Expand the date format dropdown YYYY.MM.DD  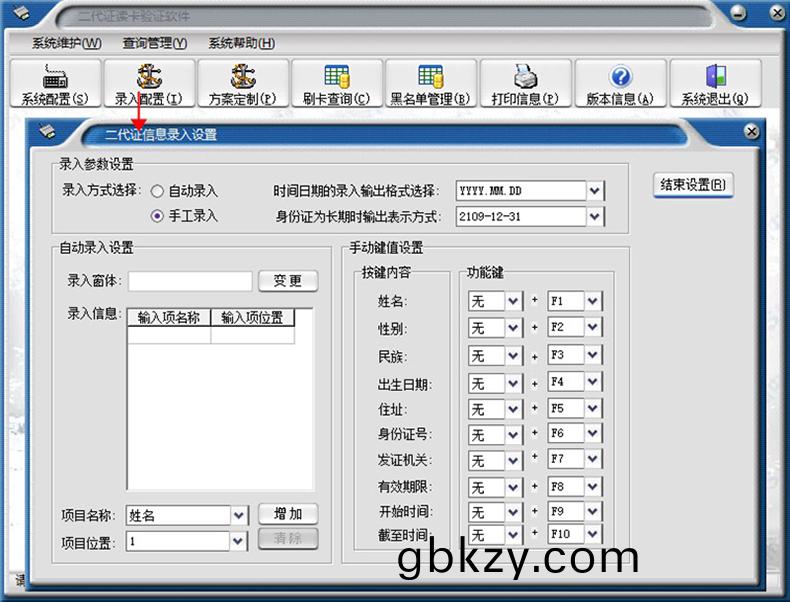tap(595, 191)
